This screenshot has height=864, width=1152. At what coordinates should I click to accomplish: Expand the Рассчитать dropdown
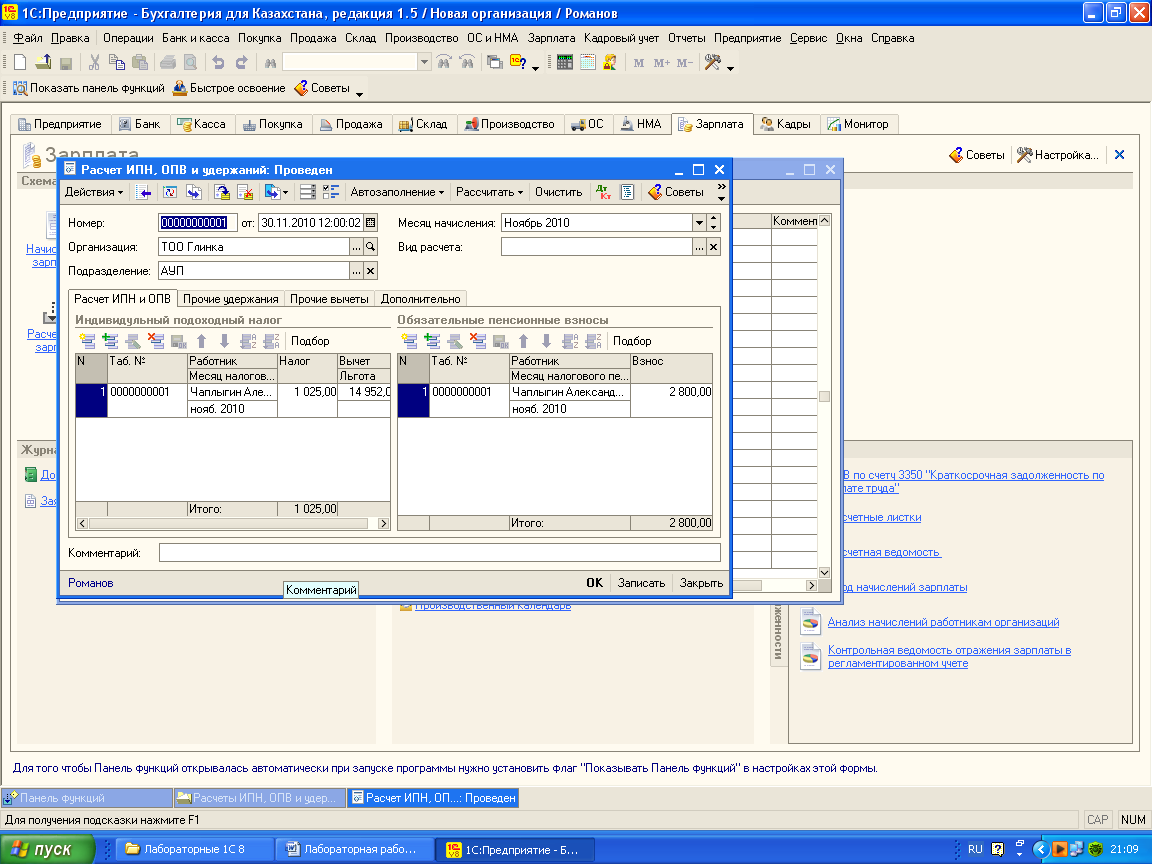pos(489,192)
